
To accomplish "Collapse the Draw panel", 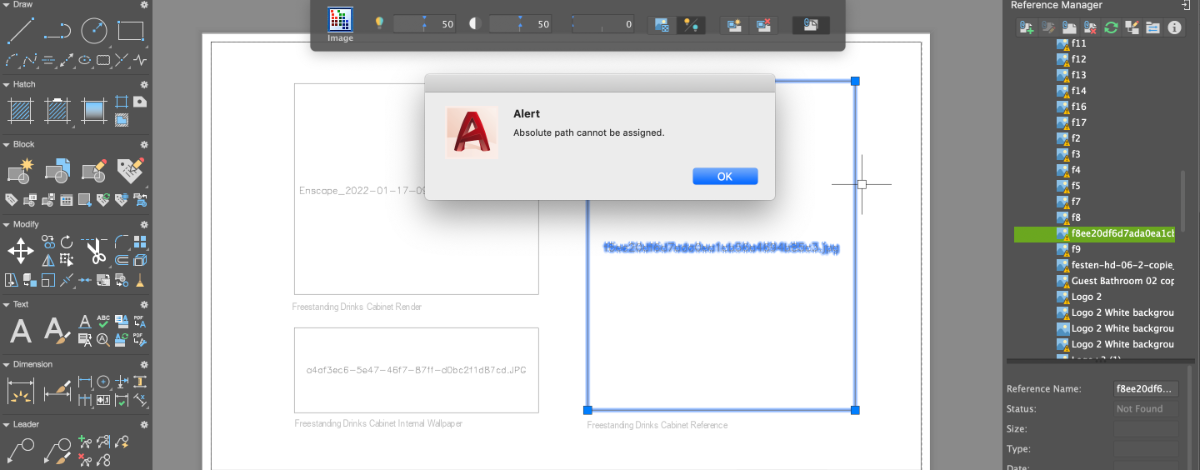I will tap(5, 5).
